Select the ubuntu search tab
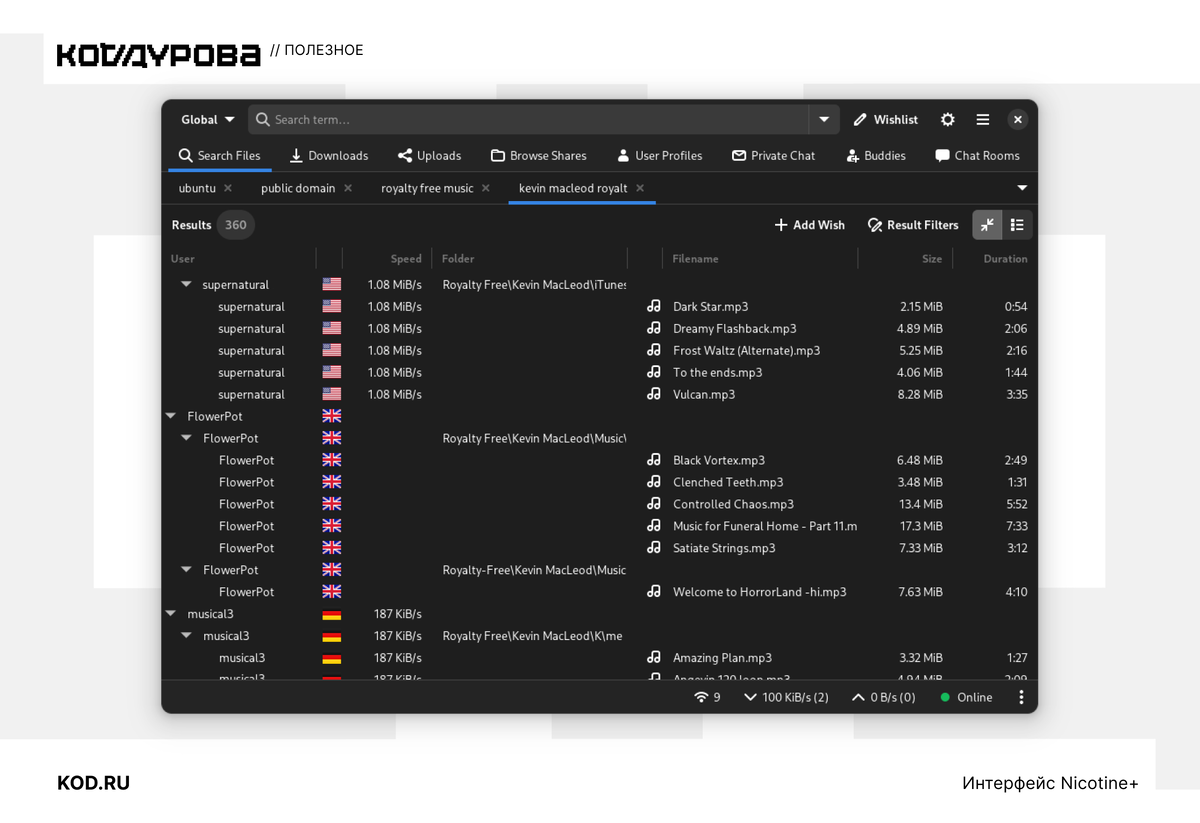This screenshot has width=1200, height=823. click(x=197, y=188)
